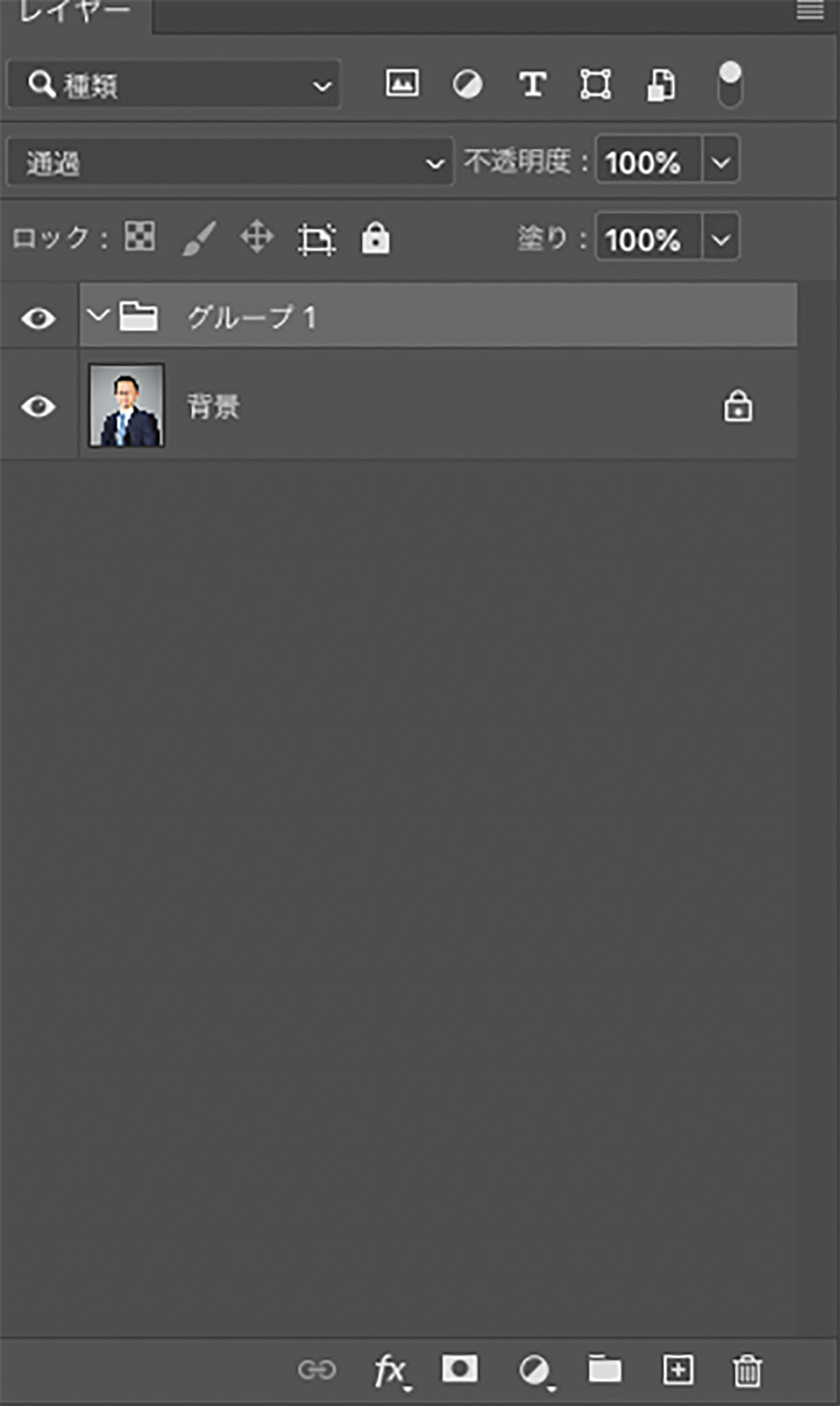Hide the グループ 1 group visibility eye
The height and width of the screenshot is (1406, 840).
tap(38, 318)
